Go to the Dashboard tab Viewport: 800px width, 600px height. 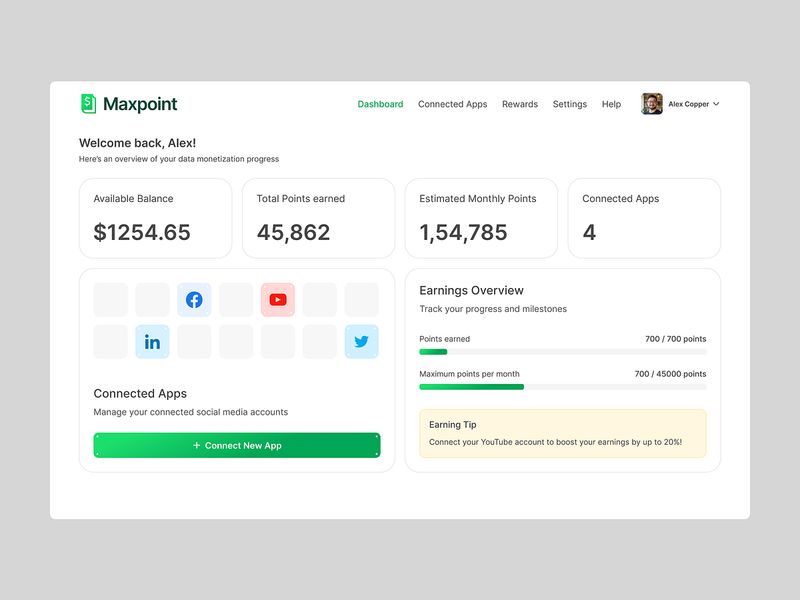(x=380, y=104)
